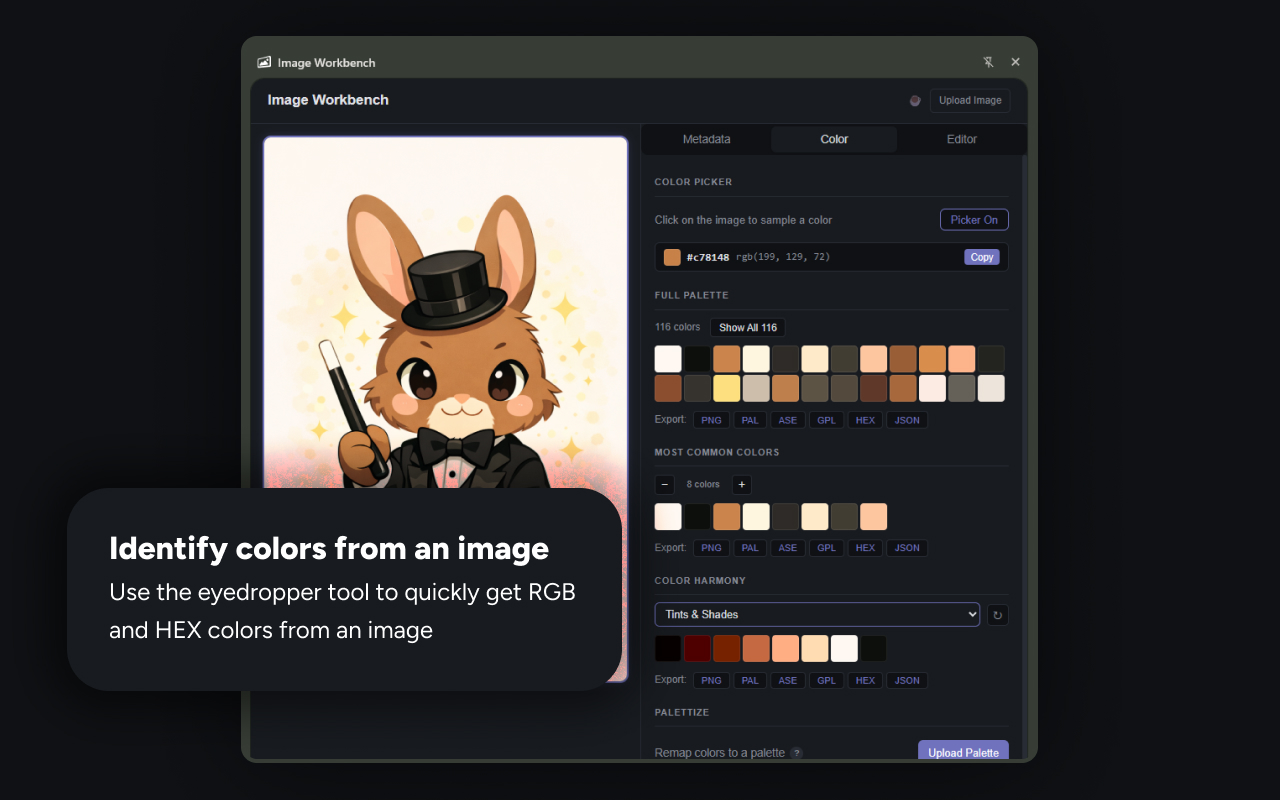1280x800 pixels.
Task: Increase the most common colors count
Action: pyautogui.click(x=741, y=484)
